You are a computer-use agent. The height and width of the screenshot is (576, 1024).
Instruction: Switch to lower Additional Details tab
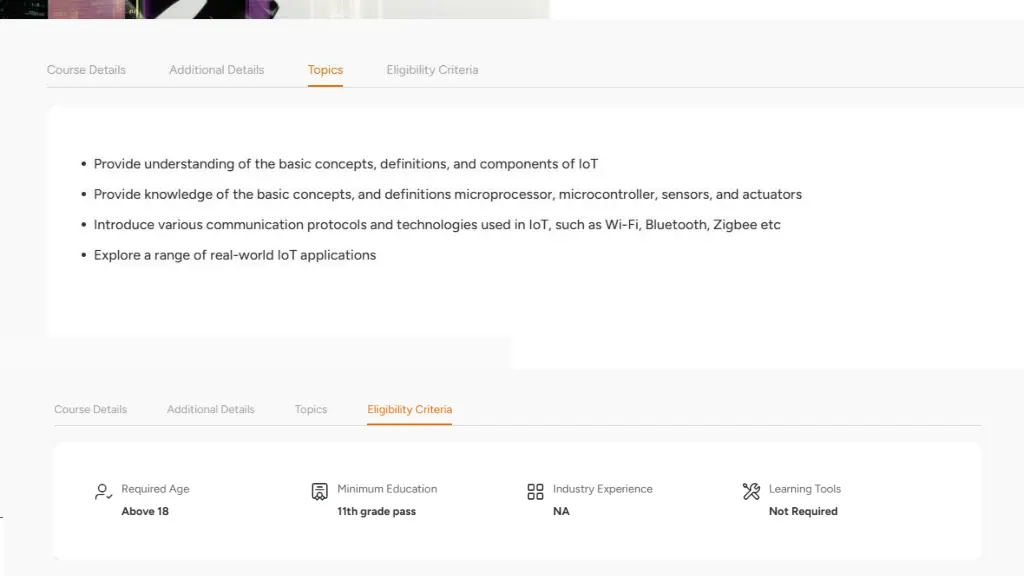tap(210, 409)
